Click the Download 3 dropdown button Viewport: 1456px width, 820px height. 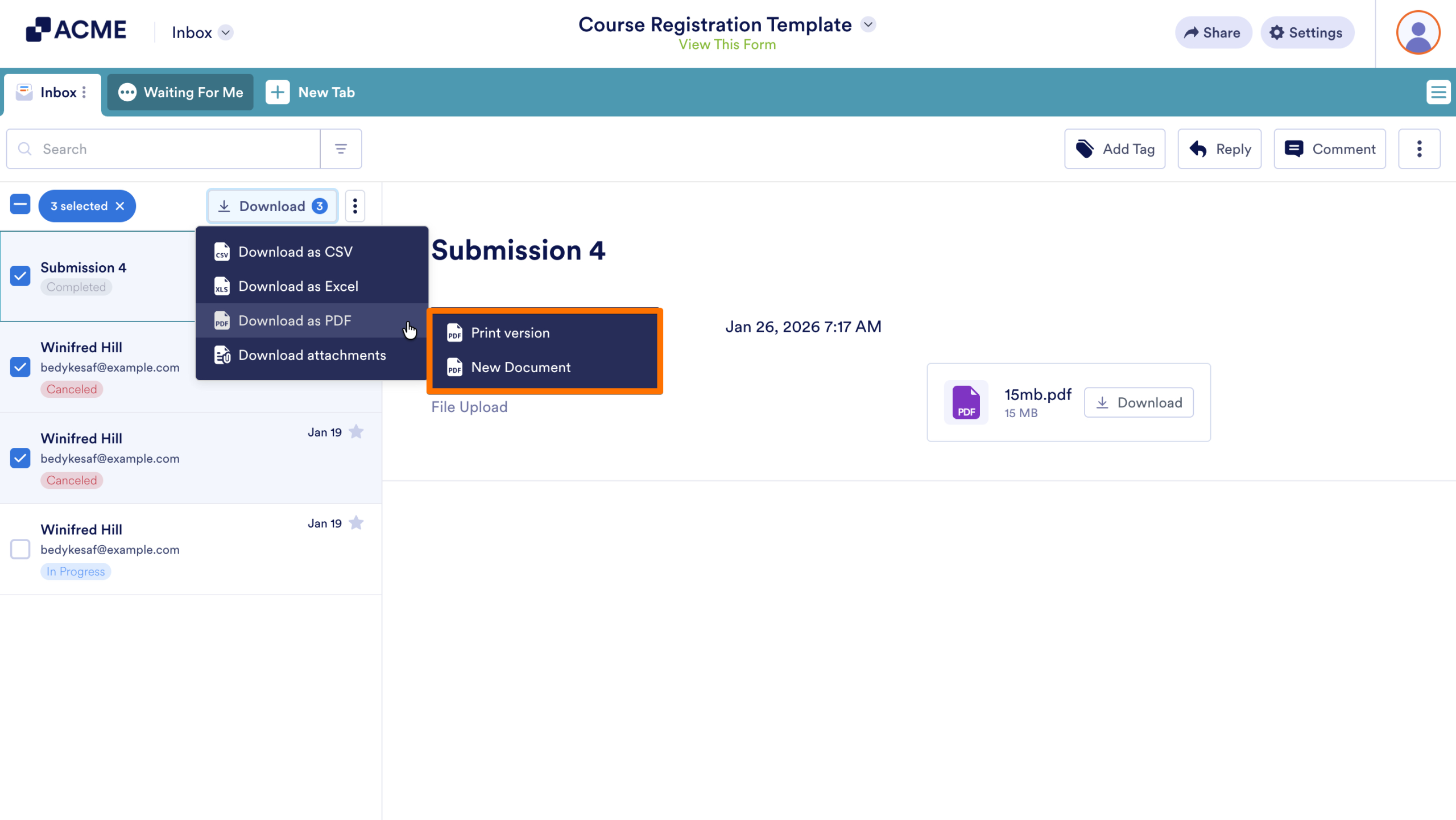pyautogui.click(x=272, y=206)
